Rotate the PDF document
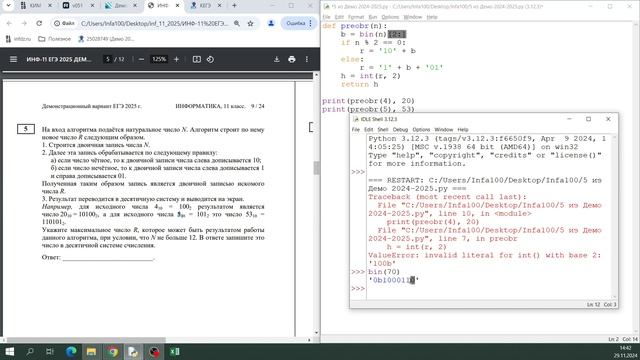 pos(210,59)
